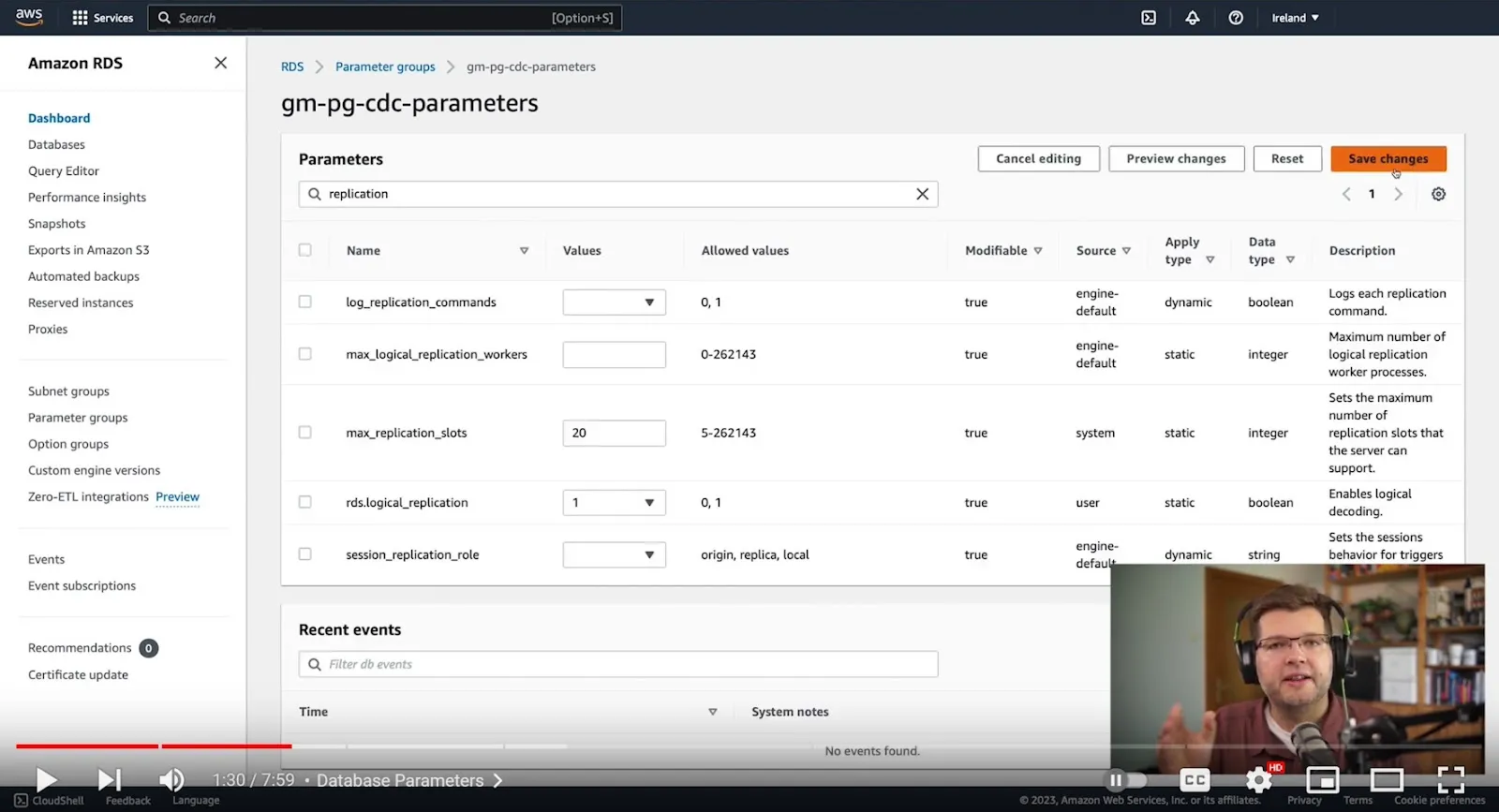
Task: Open table preferences gear icon
Action: pos(1438,194)
